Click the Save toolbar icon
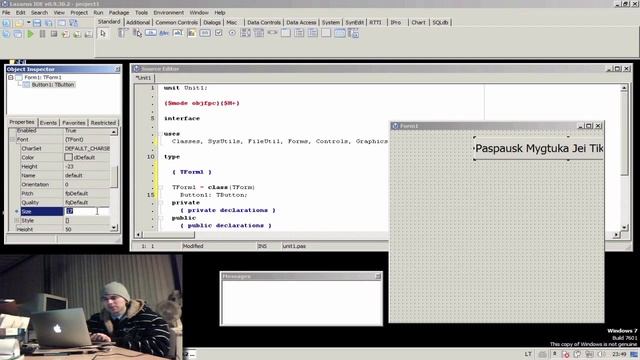Screen dimensions: 640x360 [x=37, y=23]
